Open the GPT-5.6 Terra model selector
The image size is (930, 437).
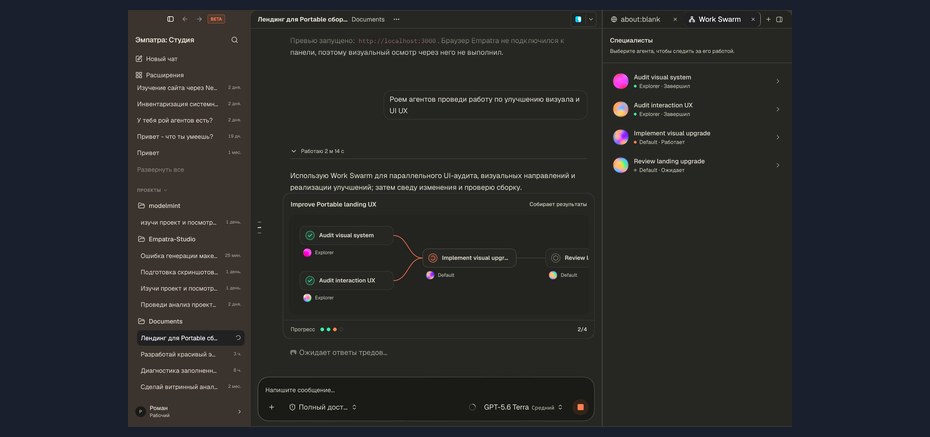(x=523, y=407)
